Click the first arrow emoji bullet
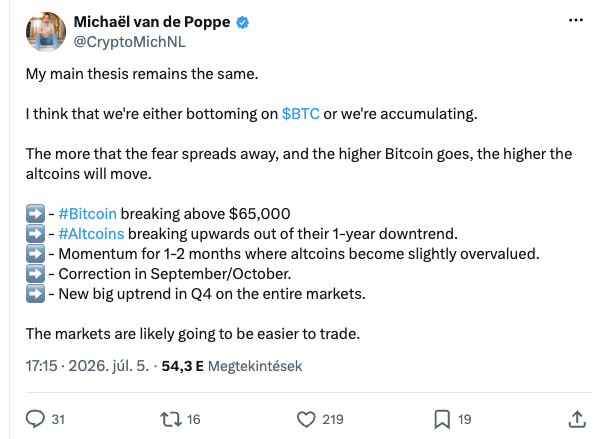Screen dimensions: 607x439 (x=35, y=214)
